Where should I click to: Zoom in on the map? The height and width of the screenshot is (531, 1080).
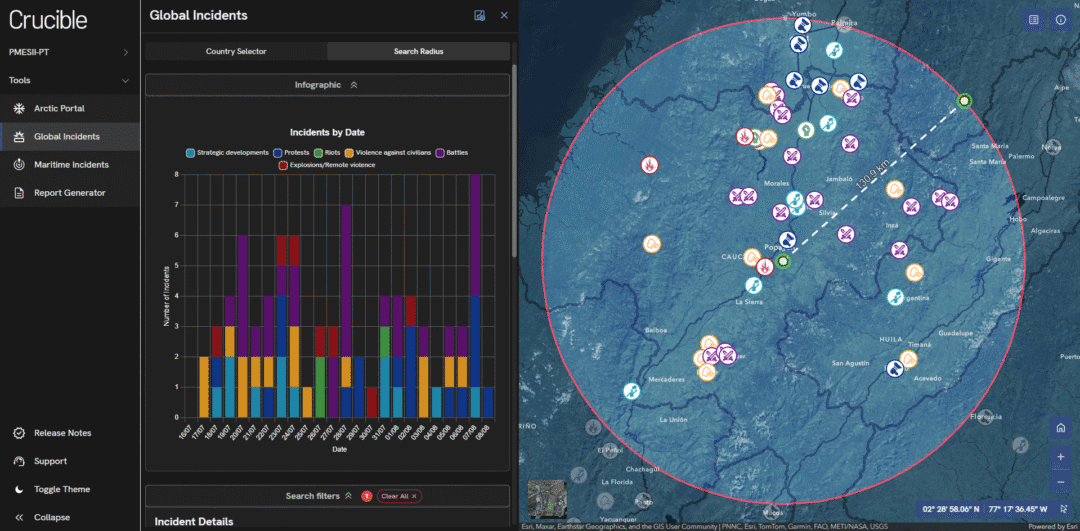(x=1060, y=457)
